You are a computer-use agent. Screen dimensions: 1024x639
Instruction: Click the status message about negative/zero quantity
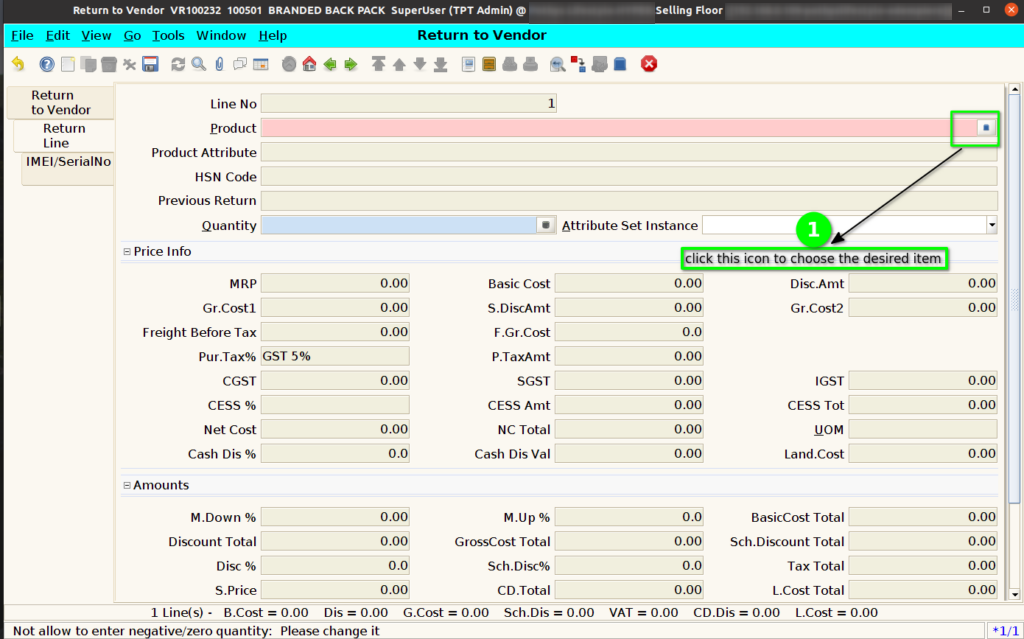pos(196,631)
